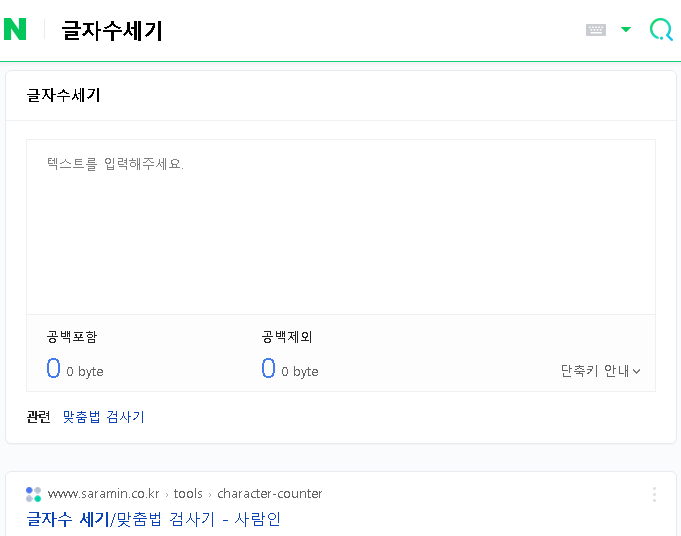
Task: Expand 단축키 안내 shortcut guide
Action: pyautogui.click(x=601, y=371)
